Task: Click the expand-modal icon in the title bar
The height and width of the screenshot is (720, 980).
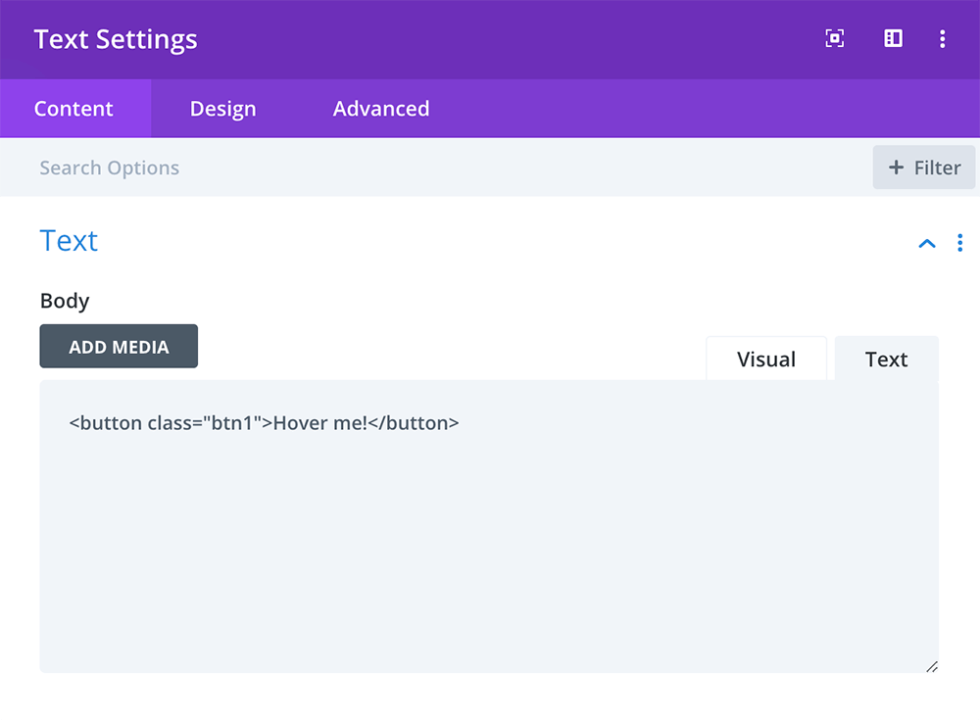Action: coord(892,38)
